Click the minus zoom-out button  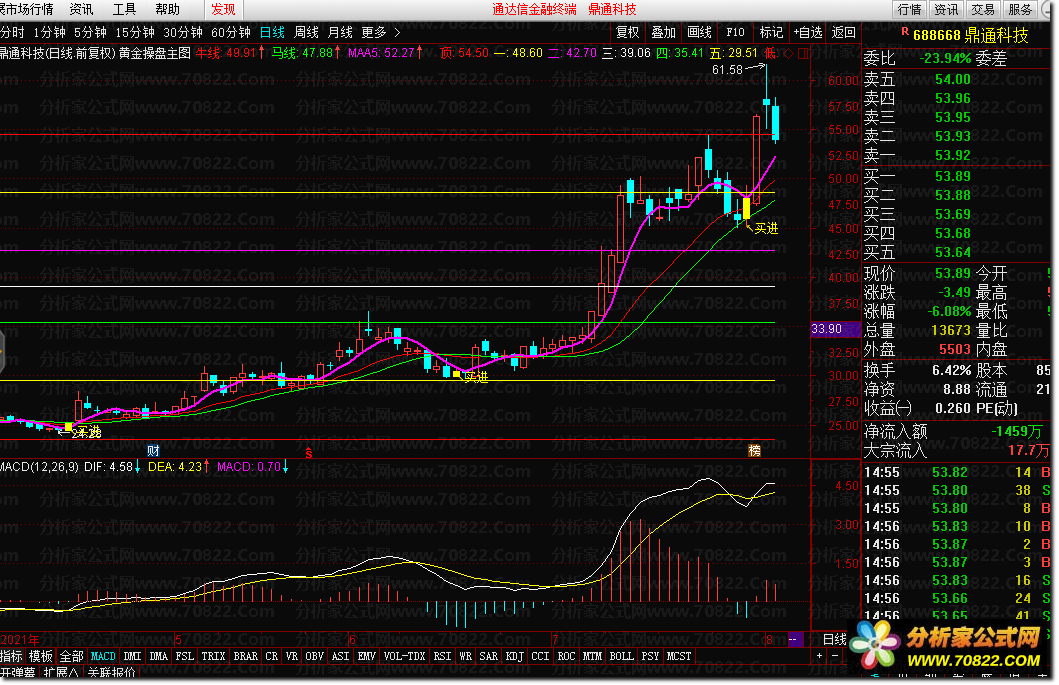835,656
